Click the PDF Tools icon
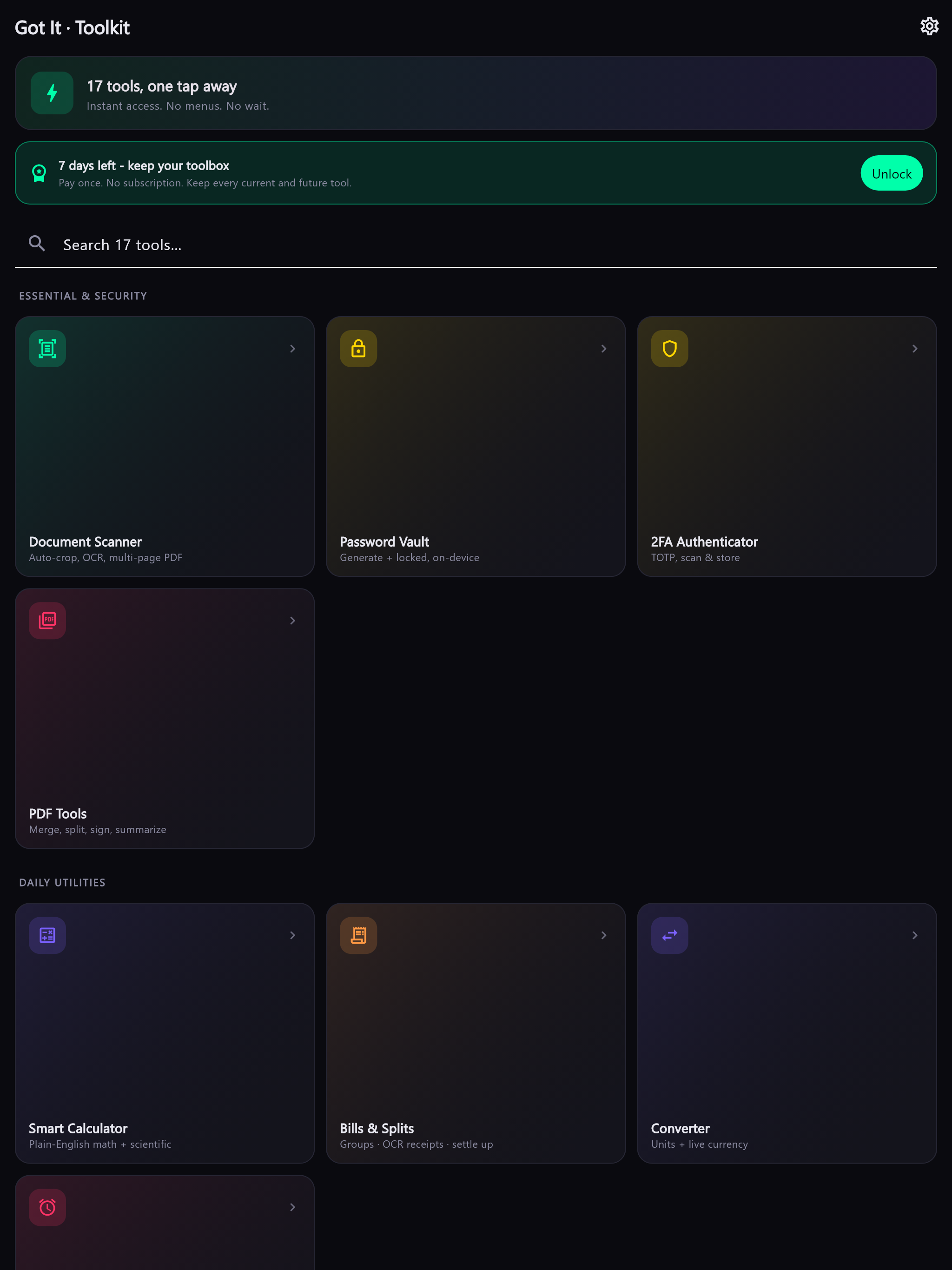Screen dimensions: 952x1270 [x=48, y=621]
